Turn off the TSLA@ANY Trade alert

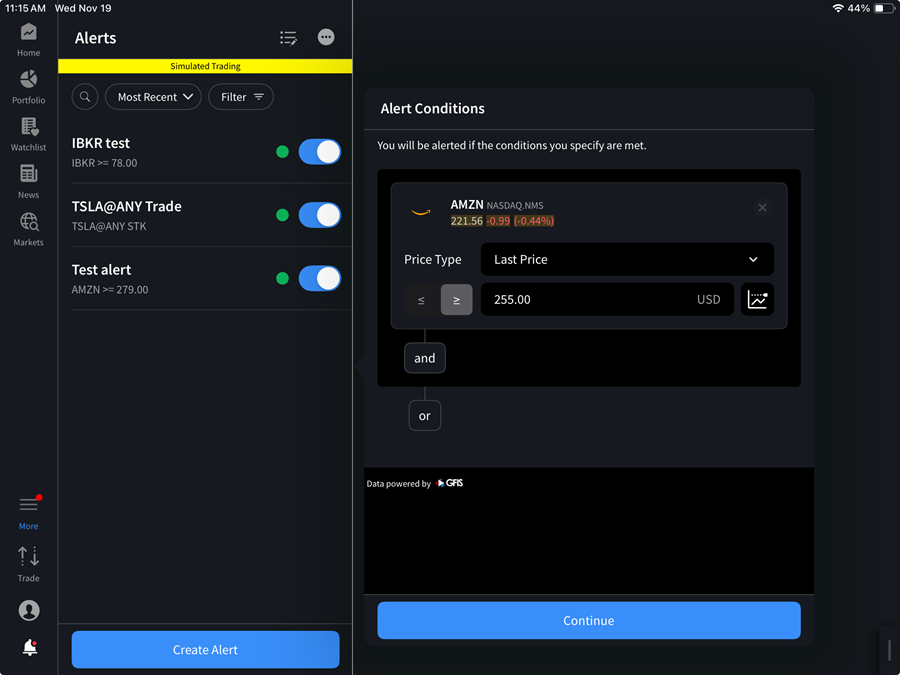(x=318, y=214)
